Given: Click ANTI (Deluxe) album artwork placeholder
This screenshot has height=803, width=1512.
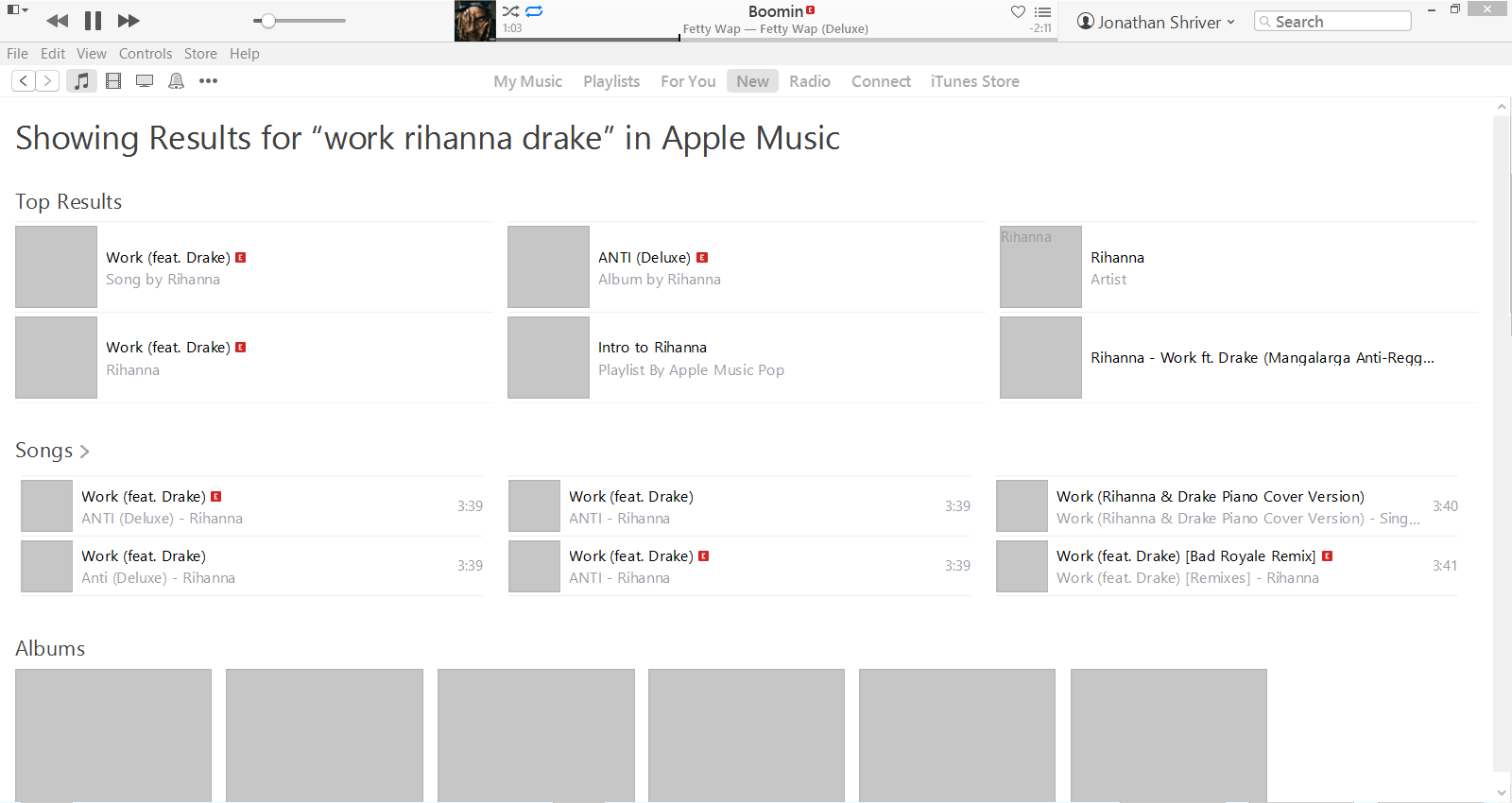Looking at the screenshot, I should (548, 267).
